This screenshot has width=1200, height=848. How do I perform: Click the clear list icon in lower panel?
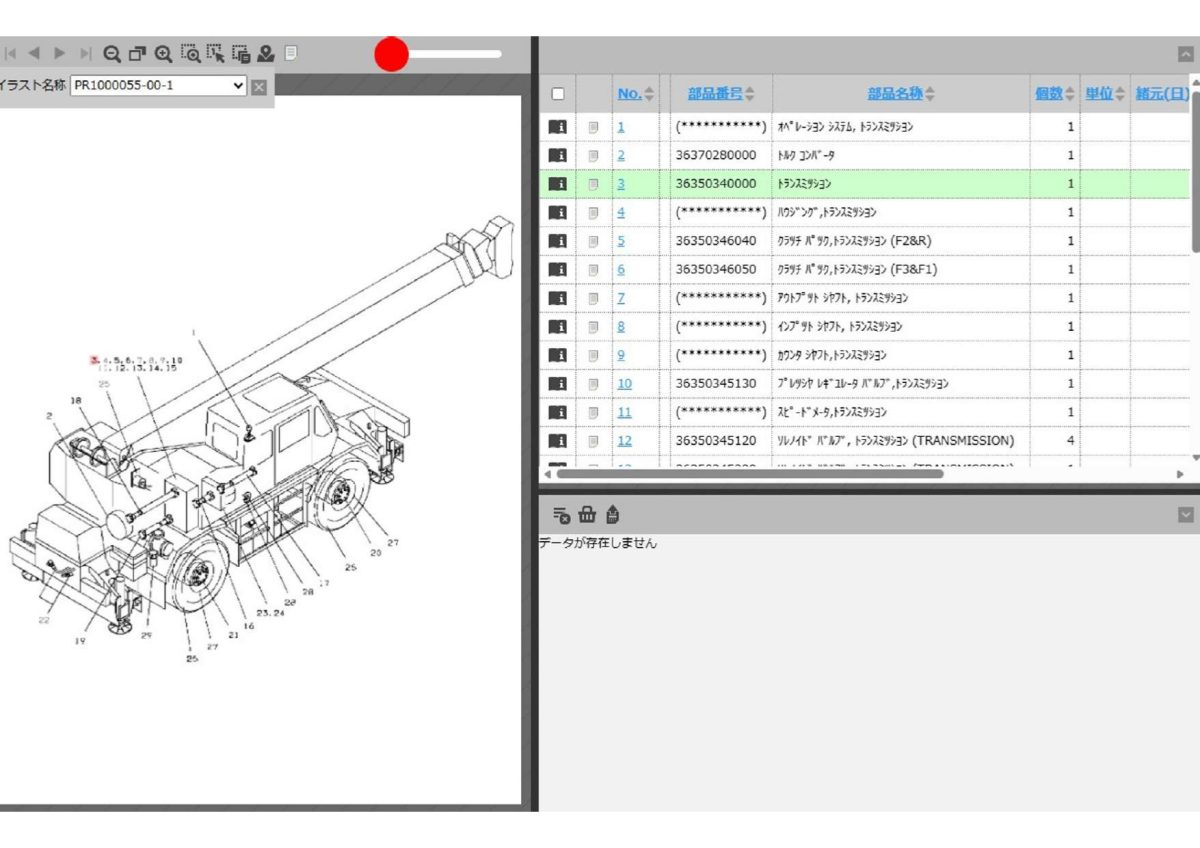561,515
